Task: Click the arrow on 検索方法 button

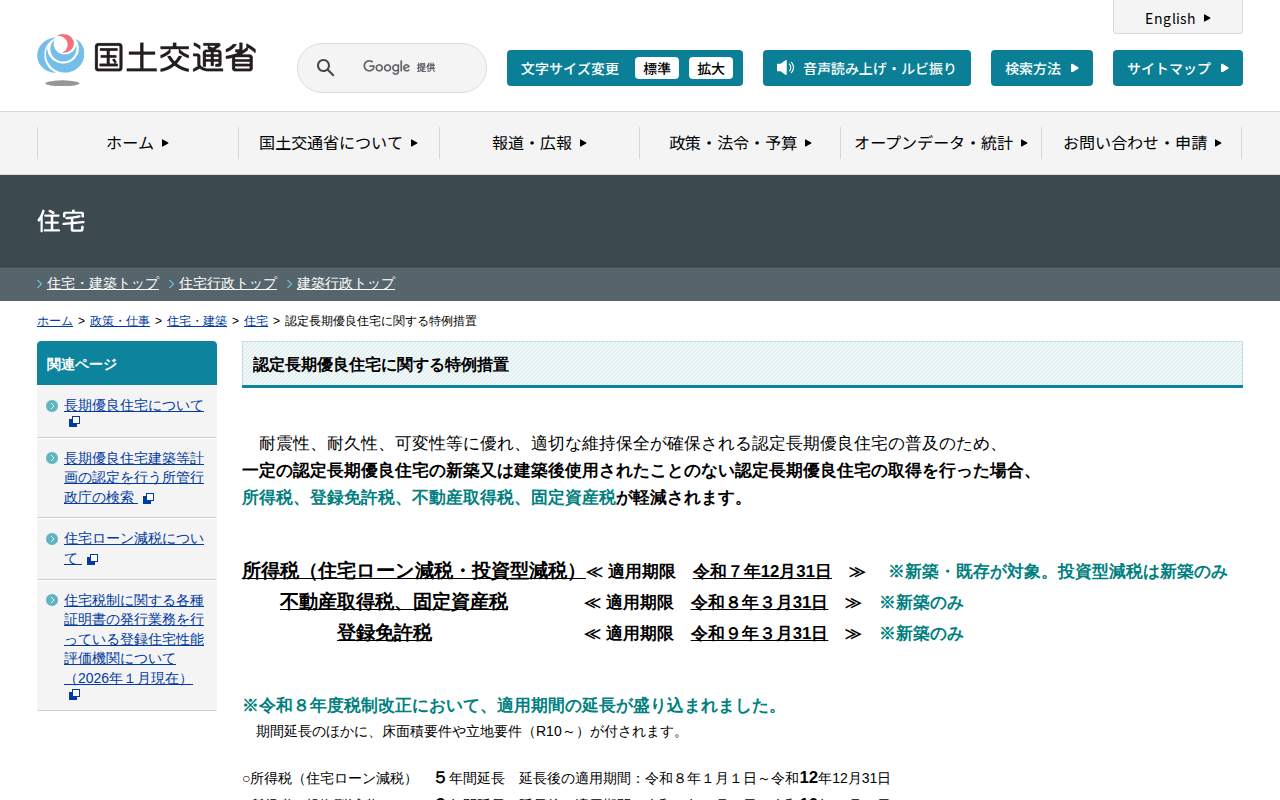Action: coord(1075,68)
